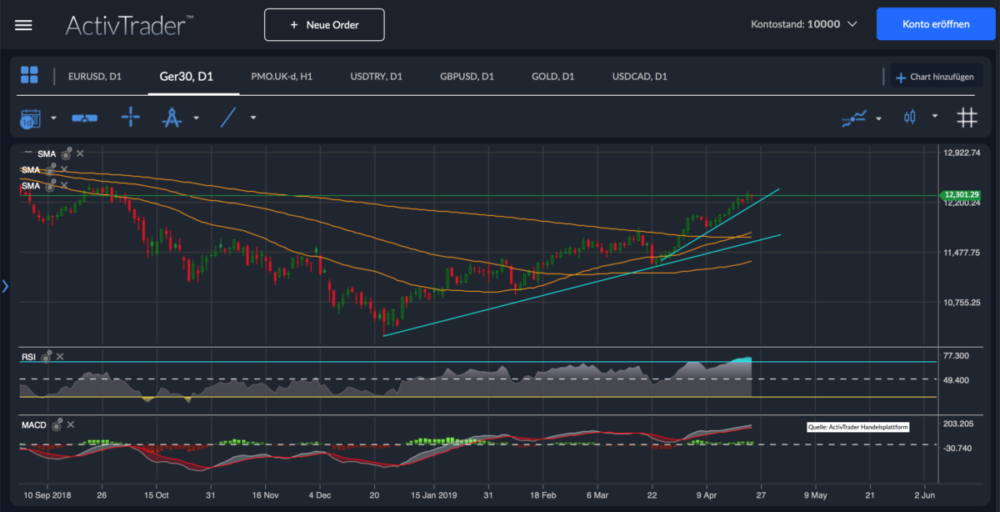Click the Neue Order button
The width and height of the screenshot is (1000, 512).
(325, 25)
